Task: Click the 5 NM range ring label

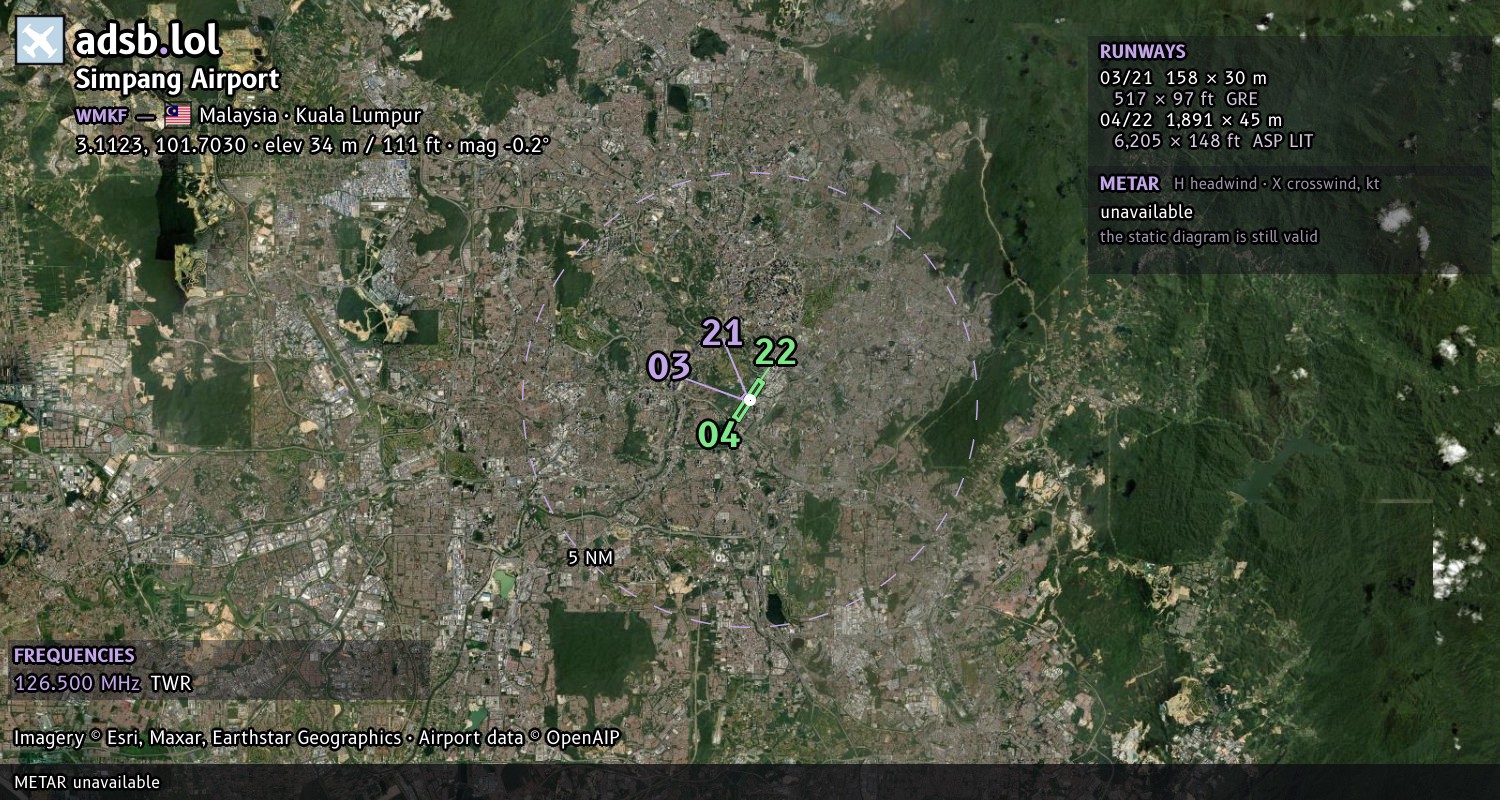Action: [x=590, y=558]
